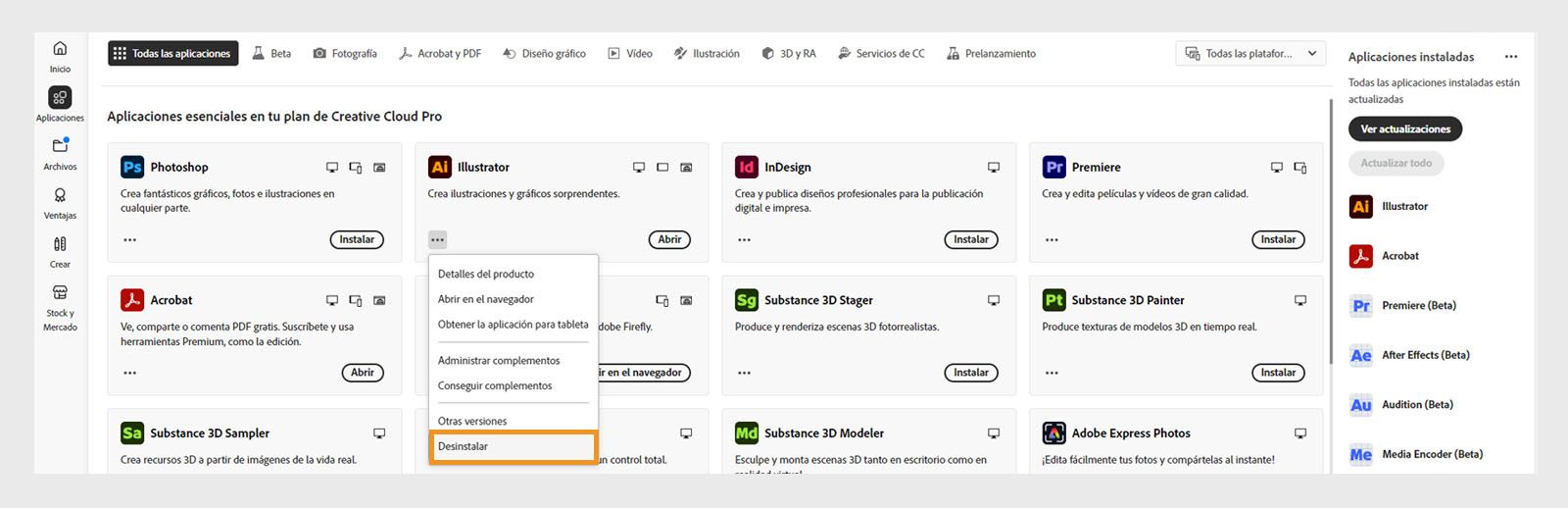
Task: Open Ventajas in the sidebar
Action: point(60,203)
